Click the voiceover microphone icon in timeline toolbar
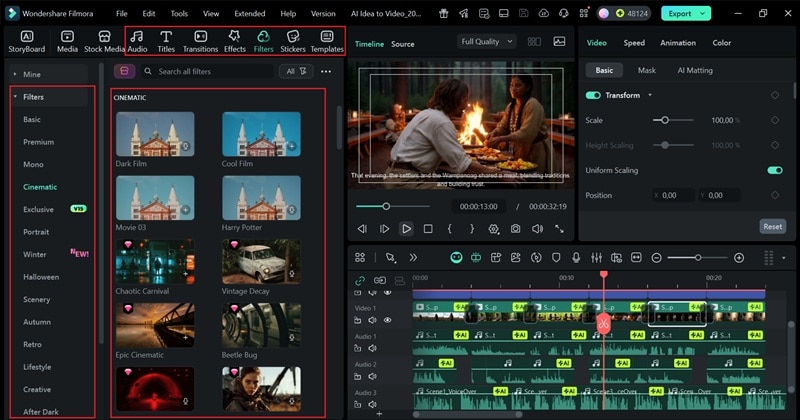The height and width of the screenshot is (420, 800). tap(576, 258)
